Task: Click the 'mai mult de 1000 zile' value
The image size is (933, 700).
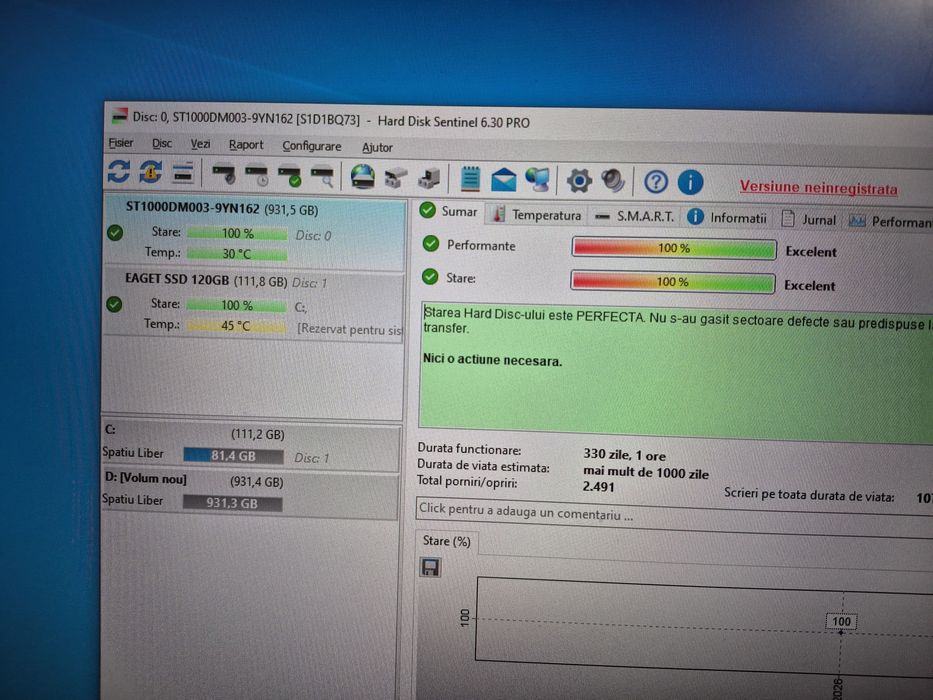Action: 646,472
